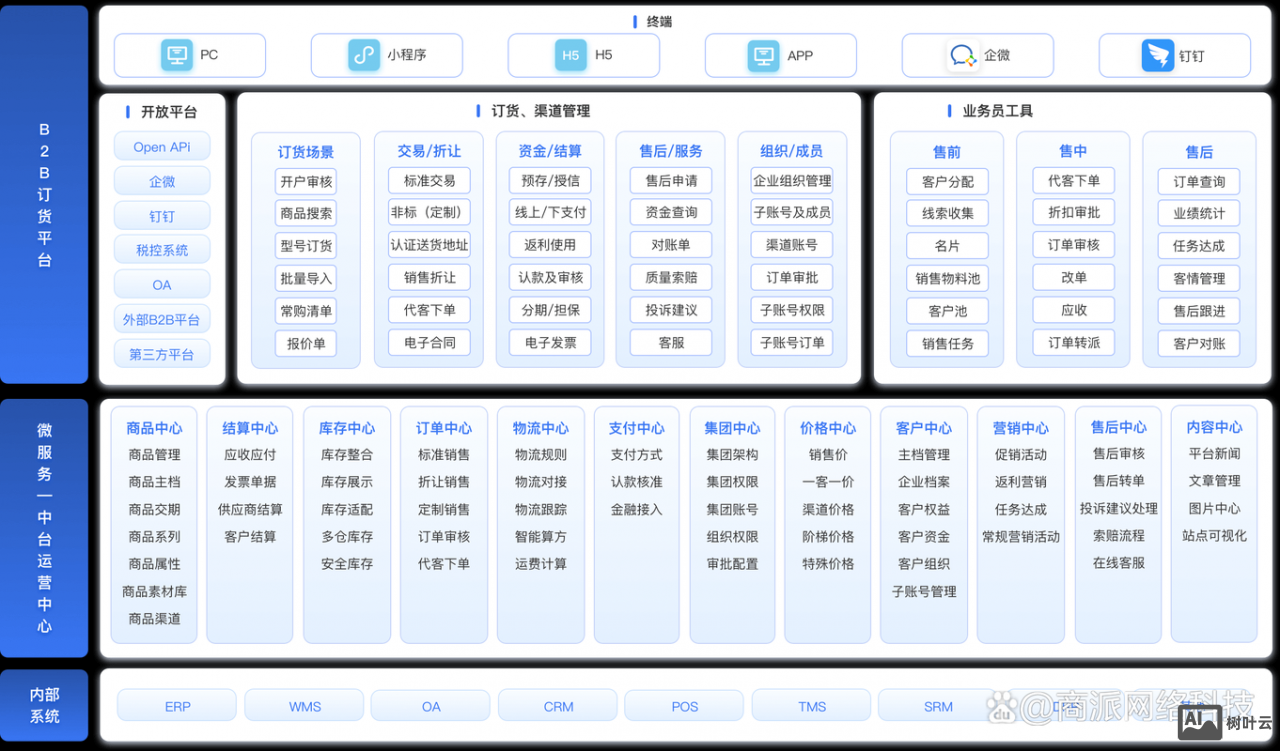Open the Open API entry under 开发平台
Viewport: 1280px width, 751px height.
[x=161, y=146]
